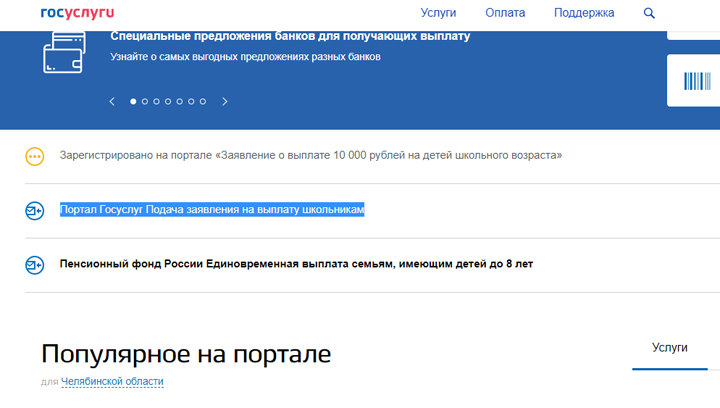Screen dimensions: 720x408
Task: Change region via Челябинской области link
Action: point(112,381)
